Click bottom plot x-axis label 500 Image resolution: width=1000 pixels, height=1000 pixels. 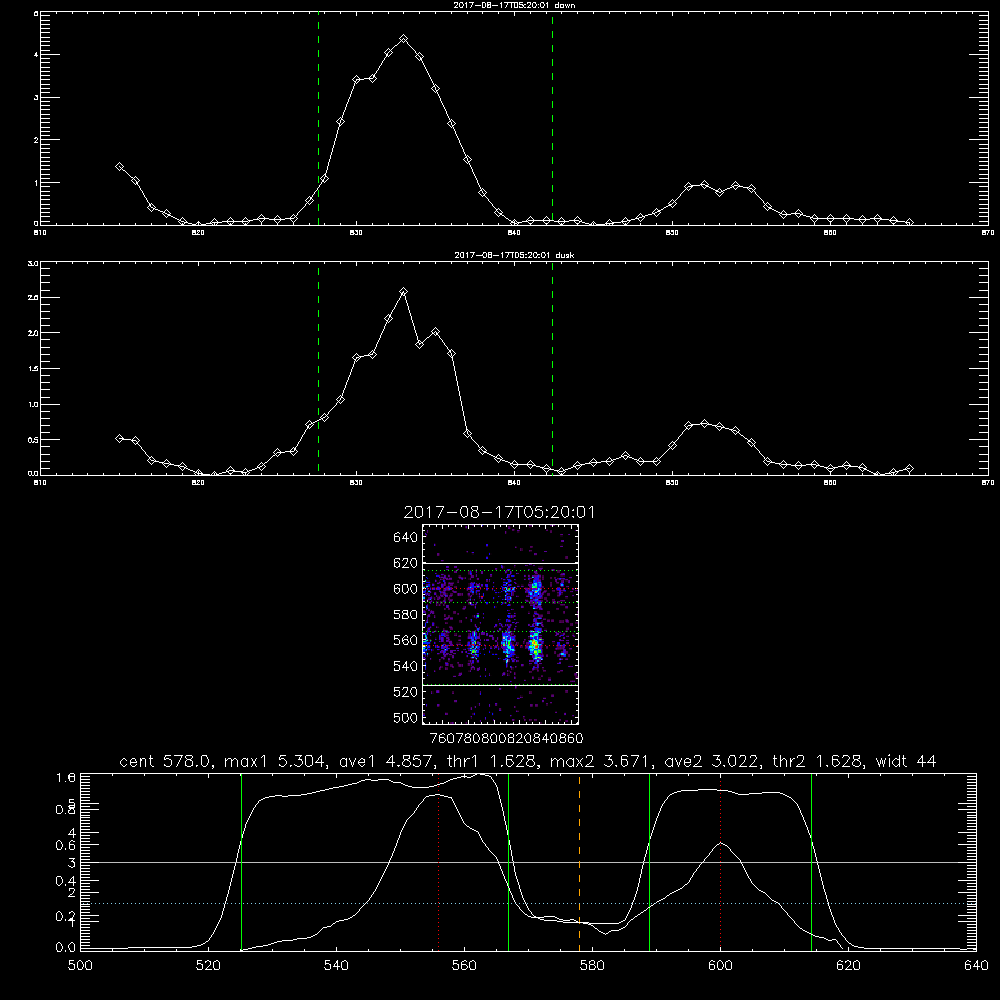(x=80, y=966)
